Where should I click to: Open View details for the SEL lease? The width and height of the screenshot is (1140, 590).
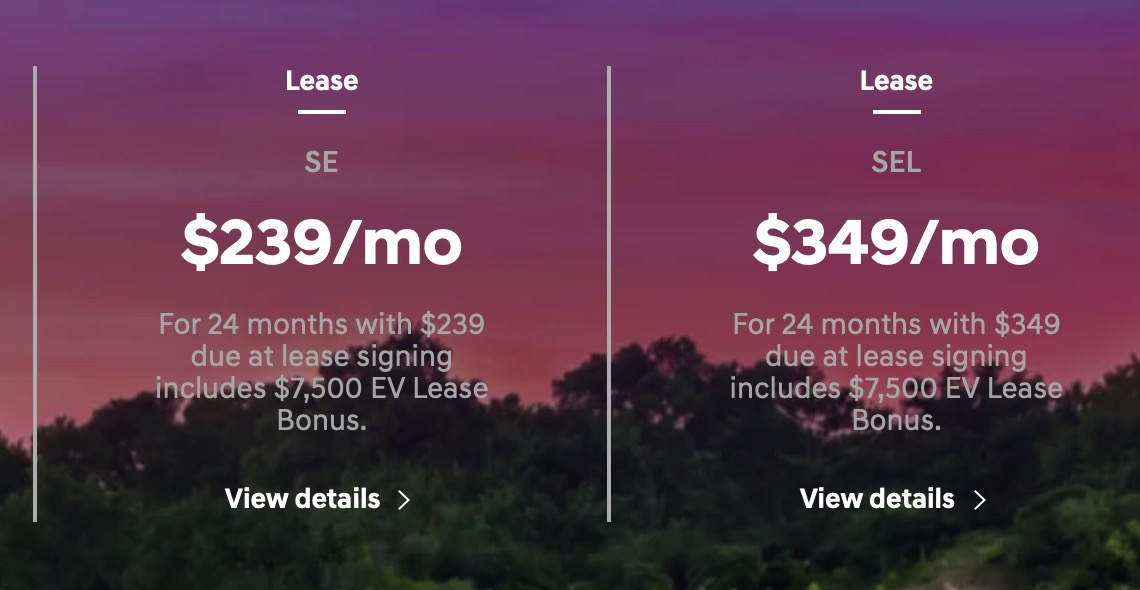pos(877,499)
